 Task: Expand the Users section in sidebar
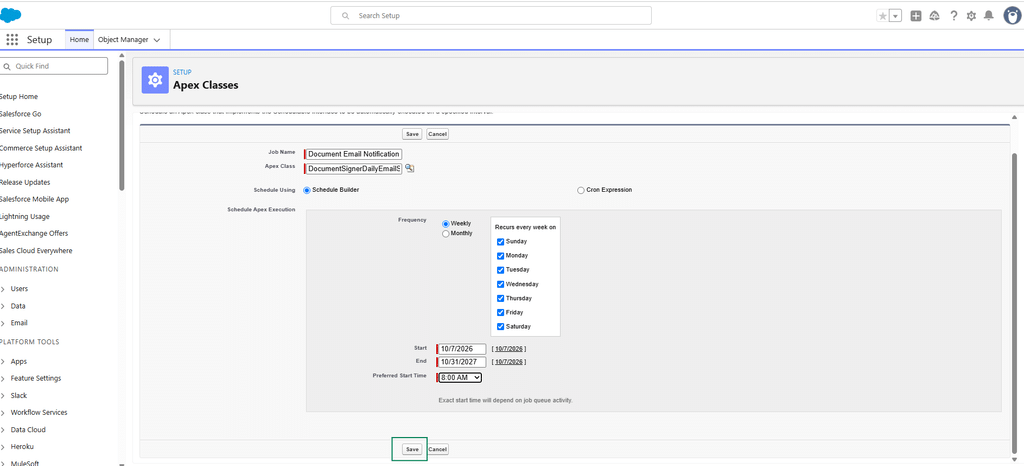pos(3,288)
